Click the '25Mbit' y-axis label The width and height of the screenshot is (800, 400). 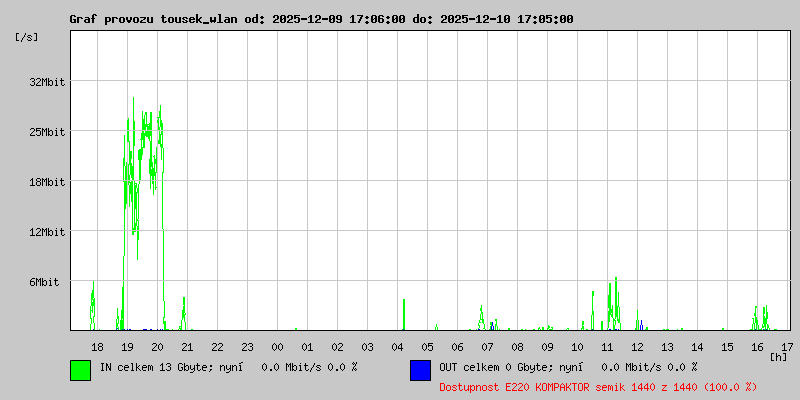47,132
